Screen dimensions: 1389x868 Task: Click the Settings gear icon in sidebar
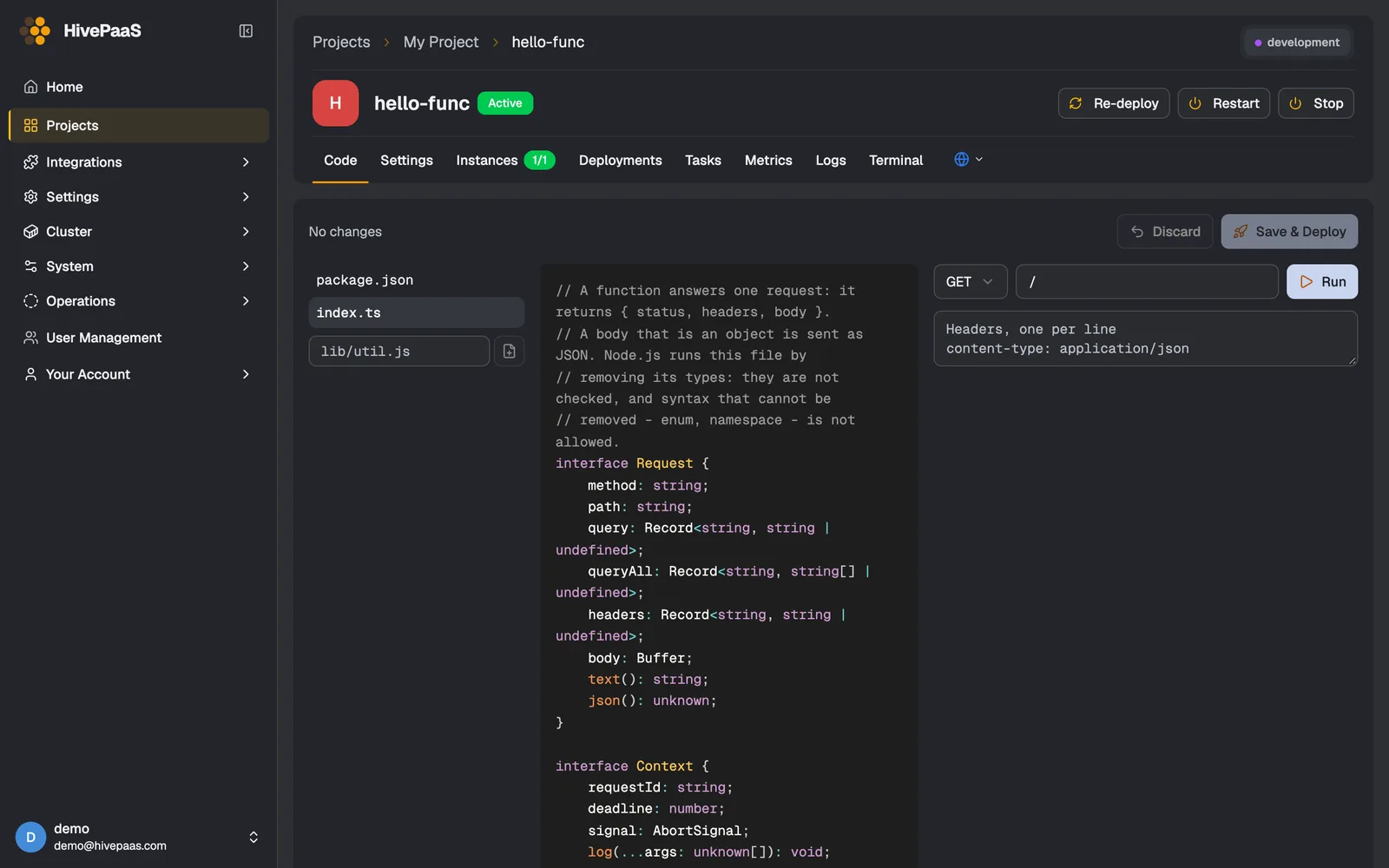[x=30, y=197]
